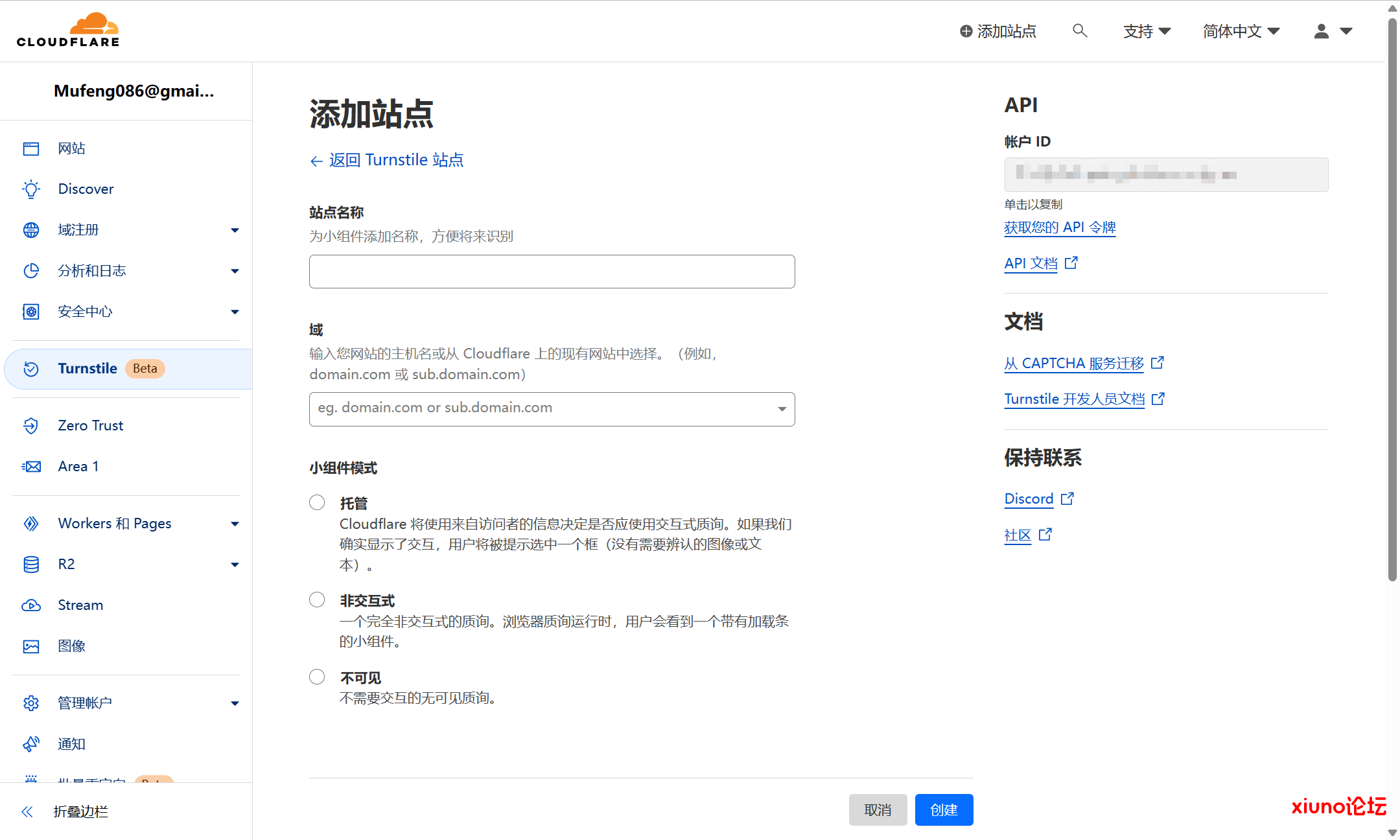The height and width of the screenshot is (840, 1400).
Task: Enable the 不可见 widget mode
Action: tap(317, 676)
